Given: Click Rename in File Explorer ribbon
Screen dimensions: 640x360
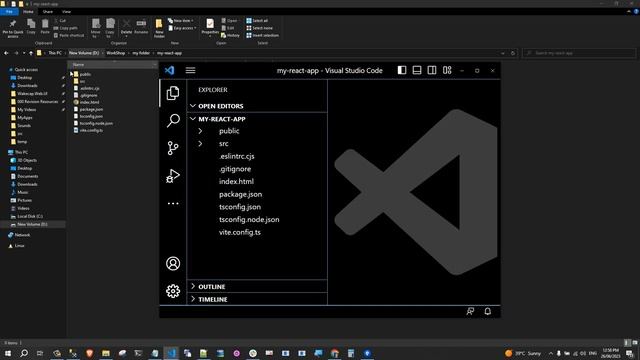Looking at the screenshot, I should [x=141, y=27].
